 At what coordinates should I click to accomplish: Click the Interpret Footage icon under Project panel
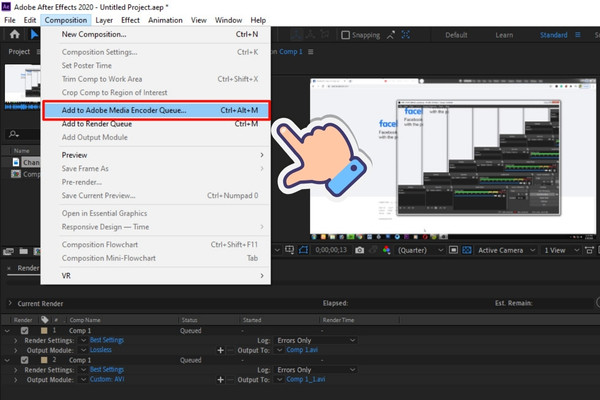click(x=8, y=251)
